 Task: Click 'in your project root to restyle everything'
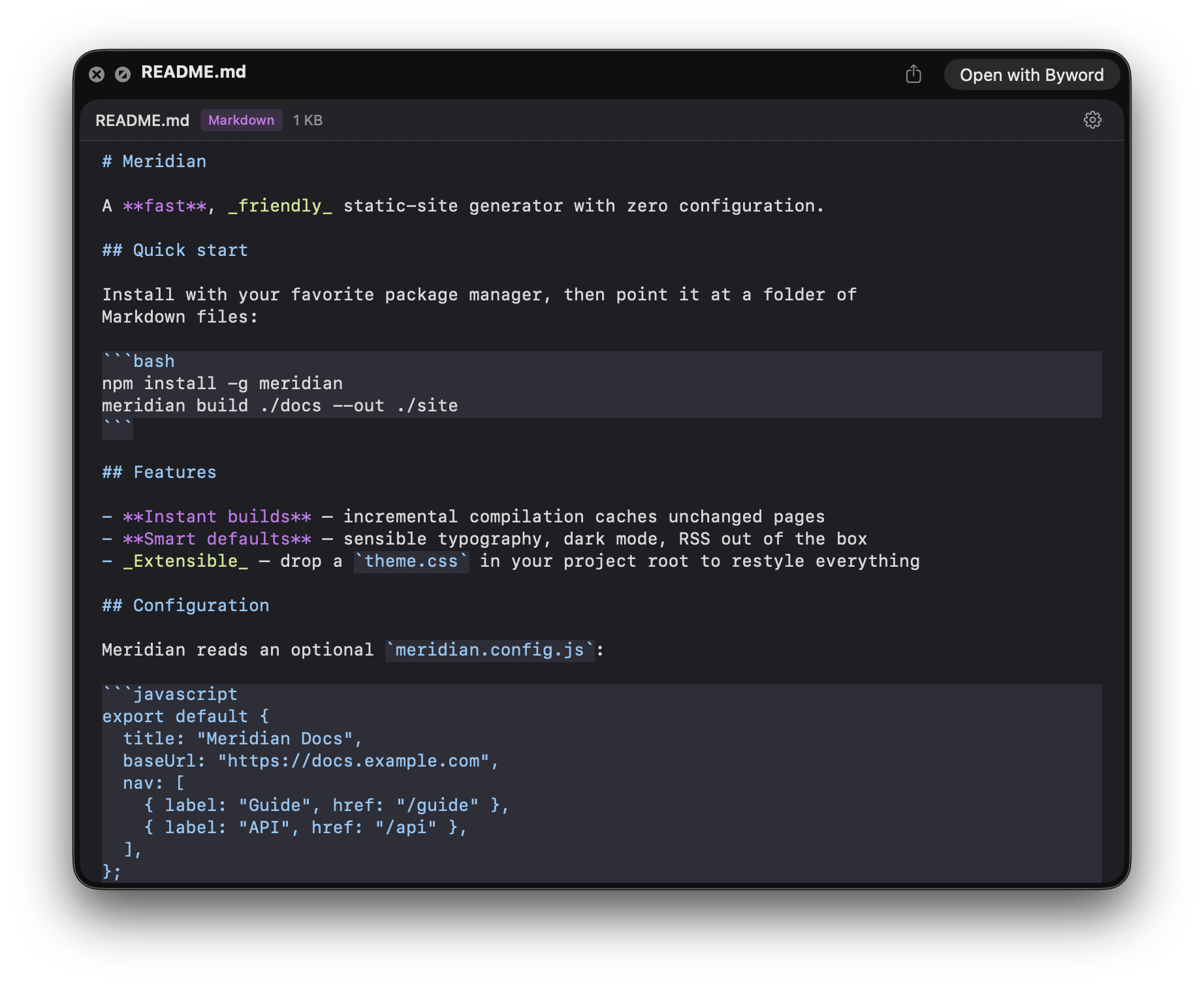click(x=700, y=562)
